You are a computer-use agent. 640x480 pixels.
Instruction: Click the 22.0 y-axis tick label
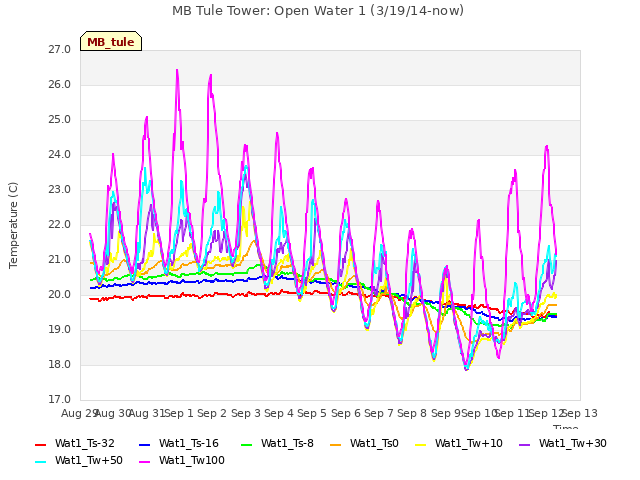tap(60, 225)
